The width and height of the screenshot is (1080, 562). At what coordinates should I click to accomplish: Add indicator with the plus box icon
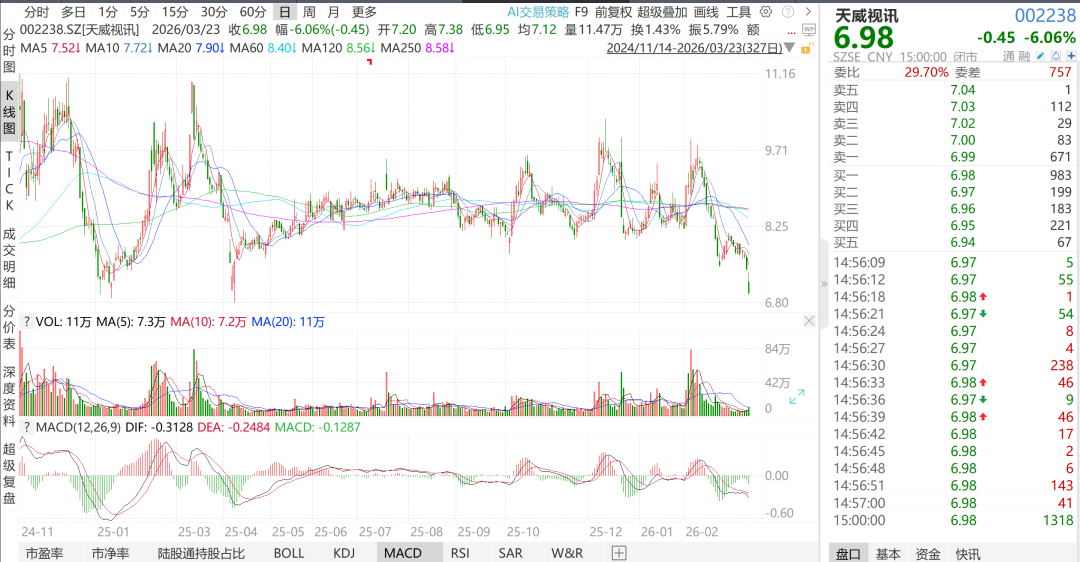point(619,552)
